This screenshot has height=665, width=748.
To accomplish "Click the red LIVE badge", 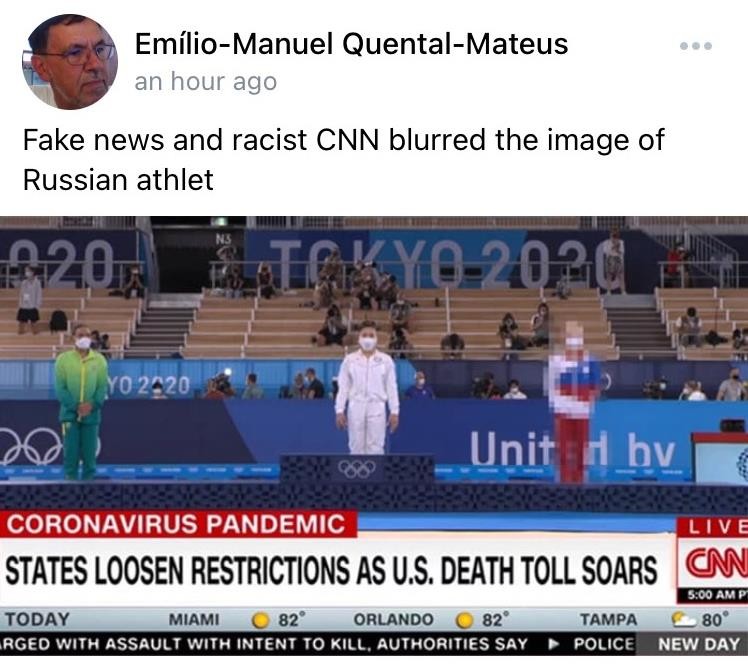I will (714, 527).
